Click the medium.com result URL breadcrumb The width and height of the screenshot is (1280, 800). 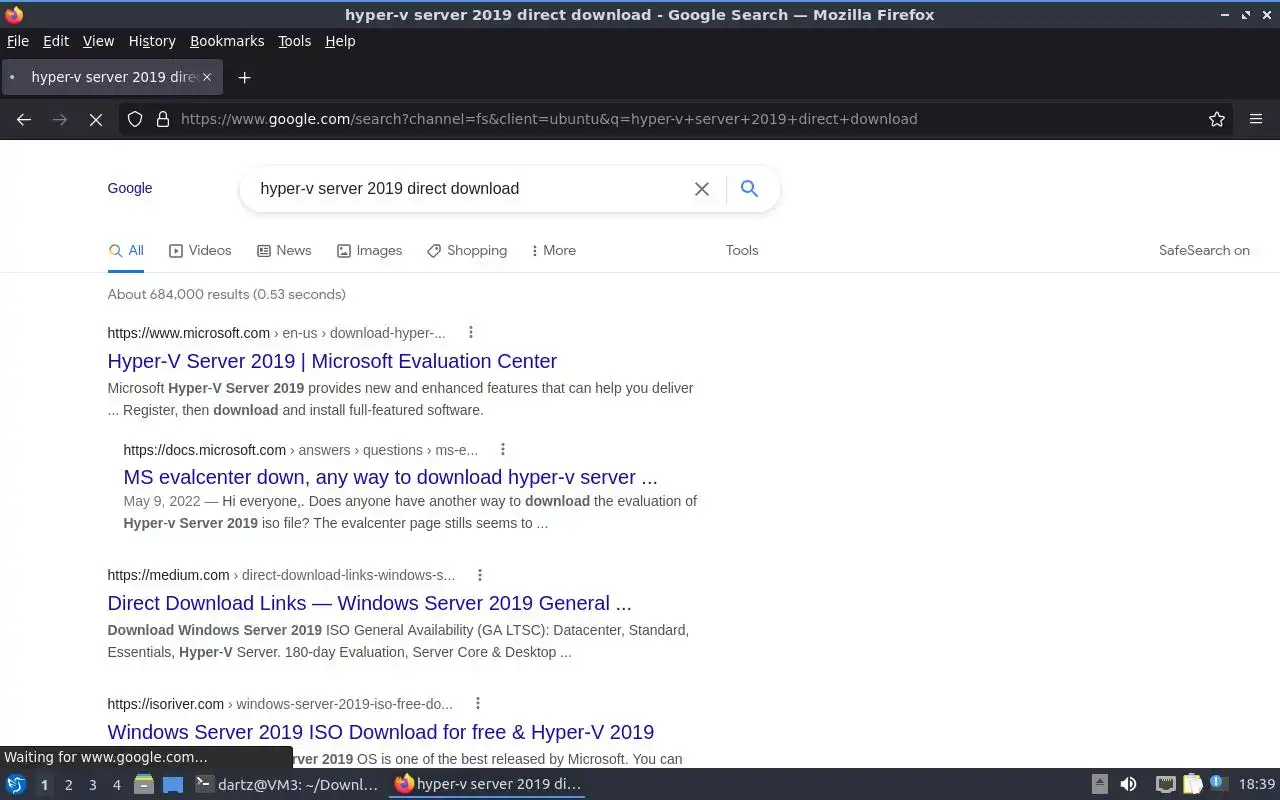[281, 575]
